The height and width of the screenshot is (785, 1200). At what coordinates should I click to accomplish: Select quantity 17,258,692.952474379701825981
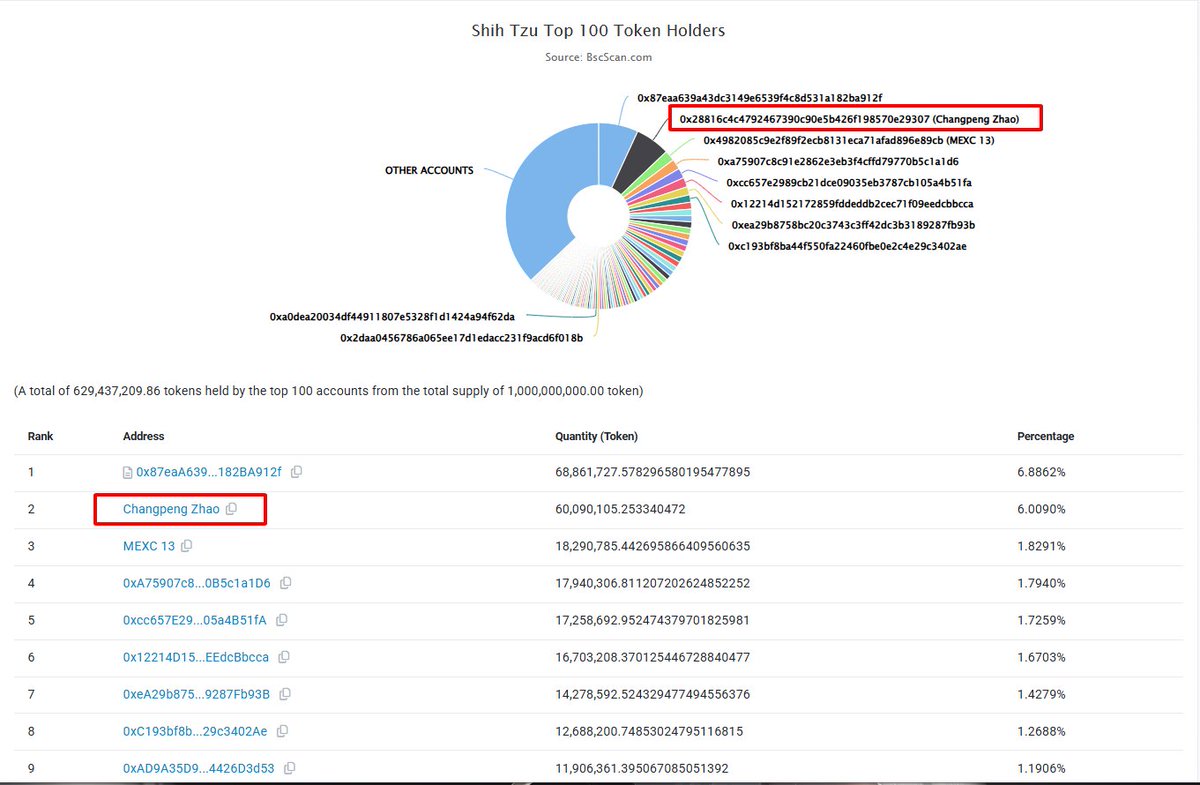coord(652,620)
